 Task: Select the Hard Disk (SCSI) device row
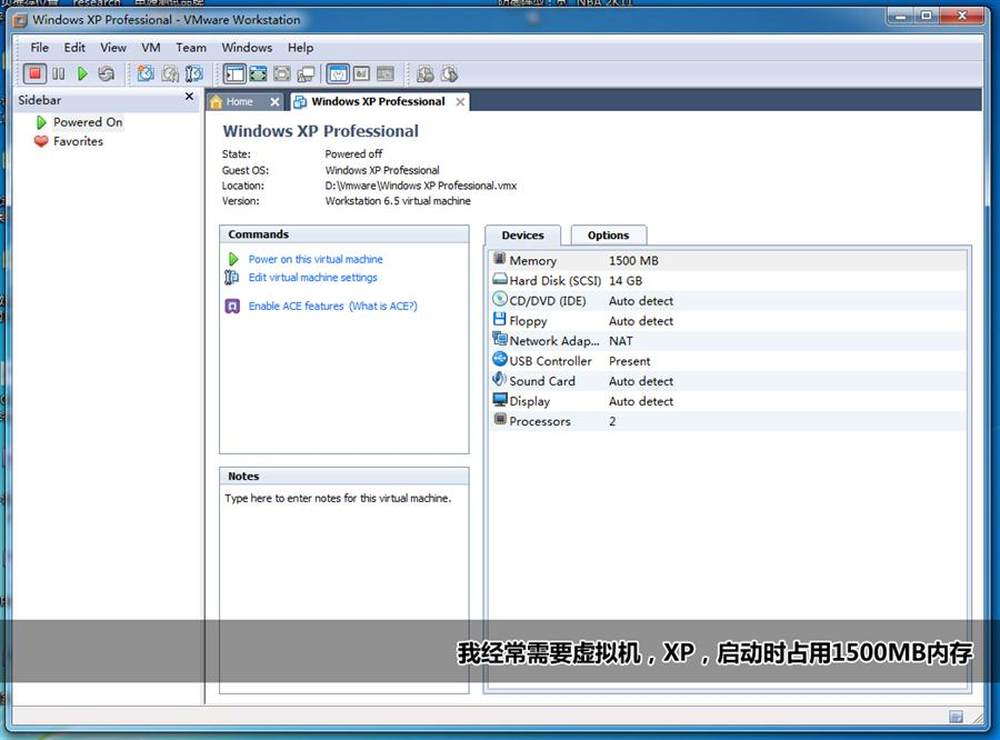click(x=728, y=281)
